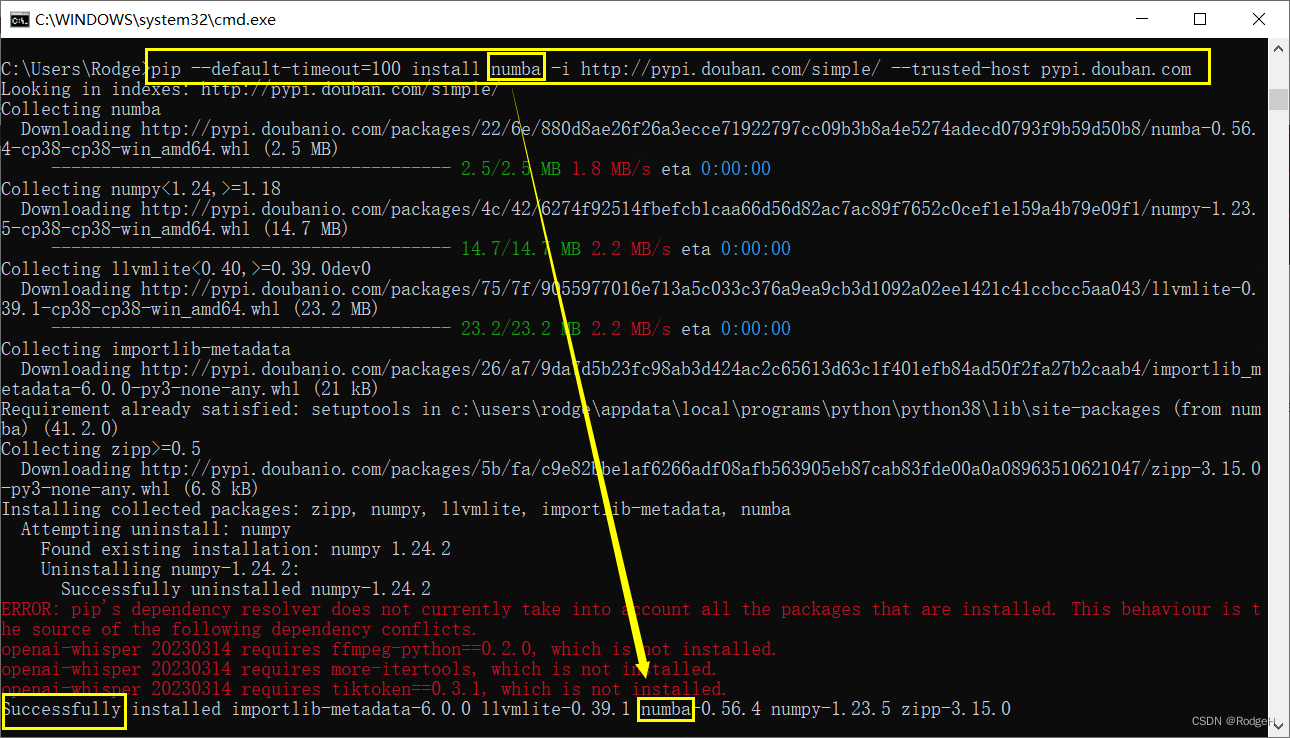
Task: Click 'importlib-metadata-6.0.0' in final line
Action: [x=351, y=709]
